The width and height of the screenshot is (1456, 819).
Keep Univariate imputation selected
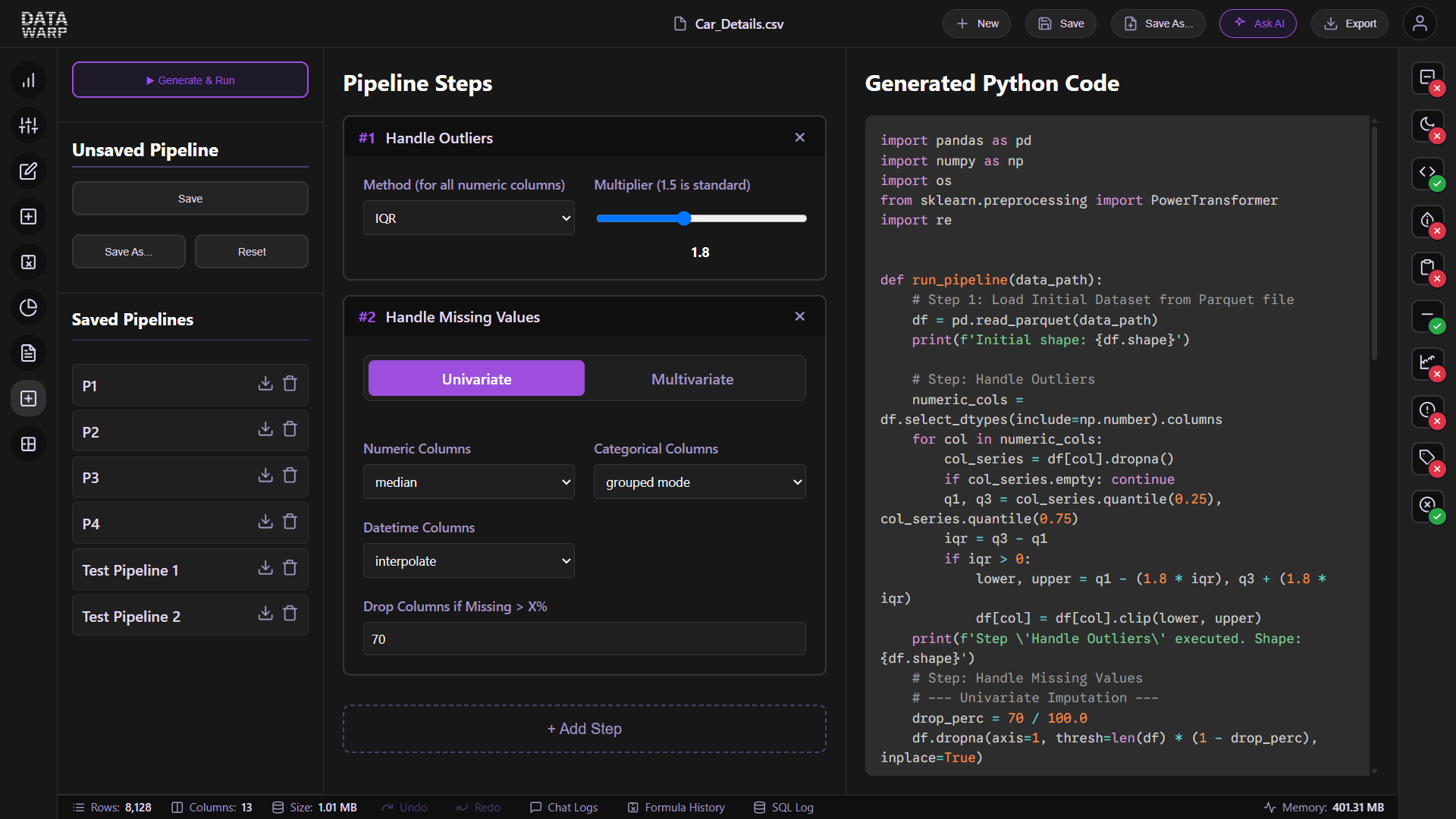pos(476,378)
